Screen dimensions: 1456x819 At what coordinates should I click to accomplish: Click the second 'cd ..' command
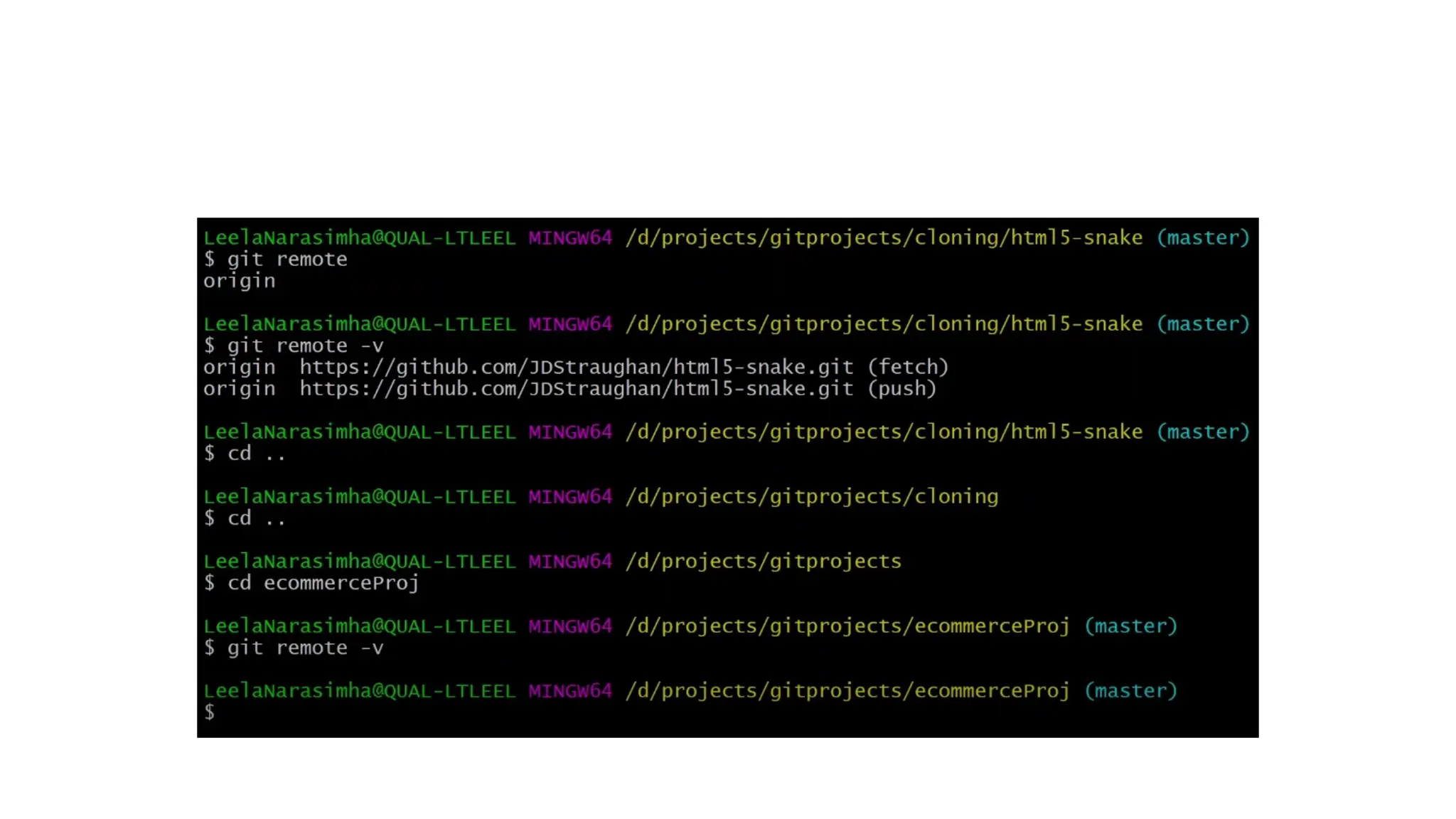(x=256, y=518)
